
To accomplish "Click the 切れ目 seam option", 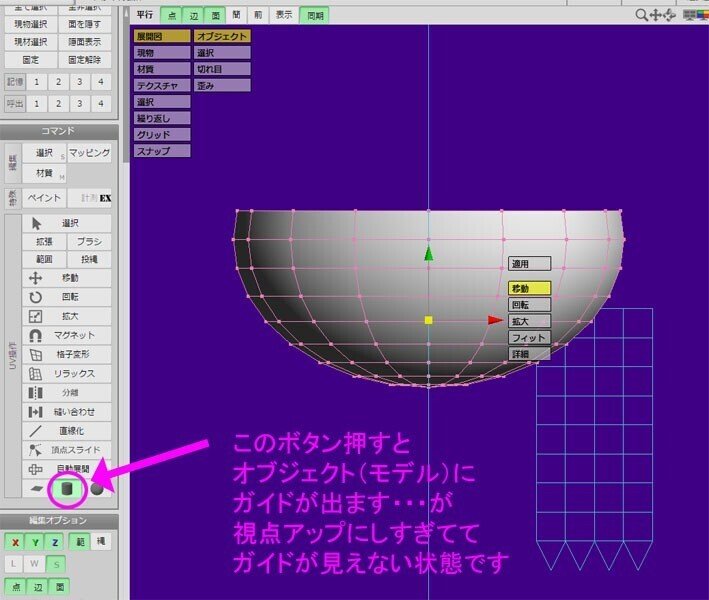I will (x=222, y=69).
